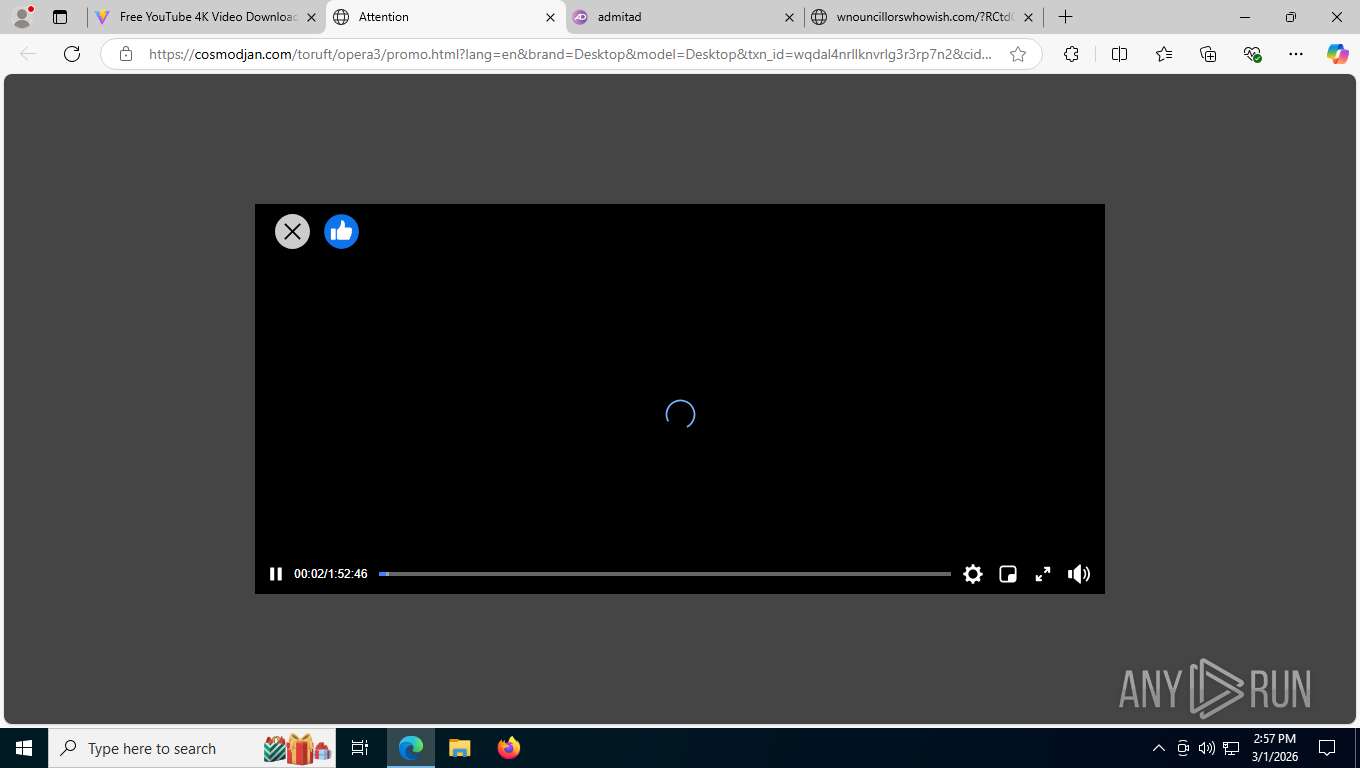Viewport: 1360px width, 768px height.
Task: Open the Collections panel
Action: pyautogui.click(x=1208, y=54)
